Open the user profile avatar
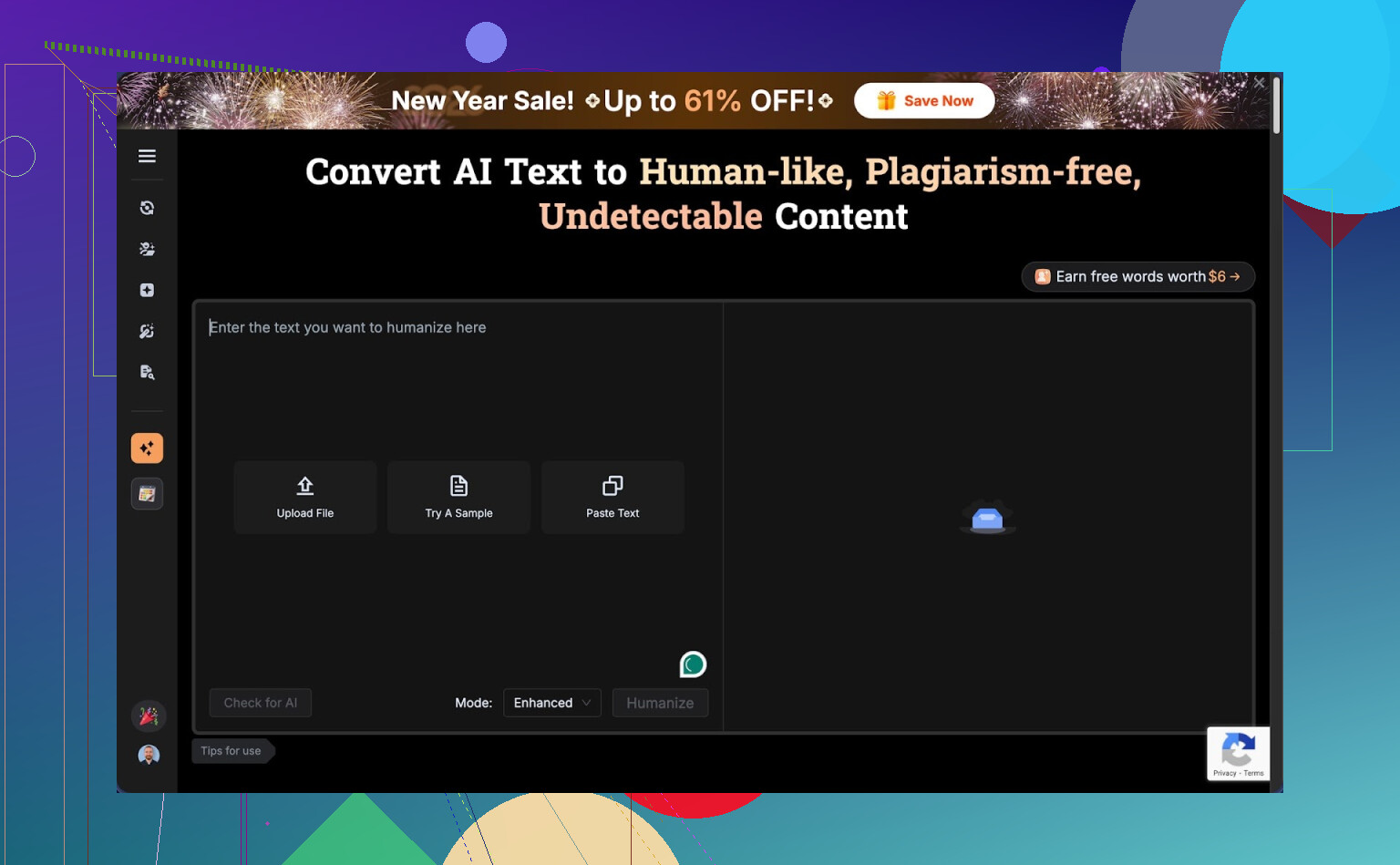This screenshot has height=865, width=1400. (x=149, y=755)
